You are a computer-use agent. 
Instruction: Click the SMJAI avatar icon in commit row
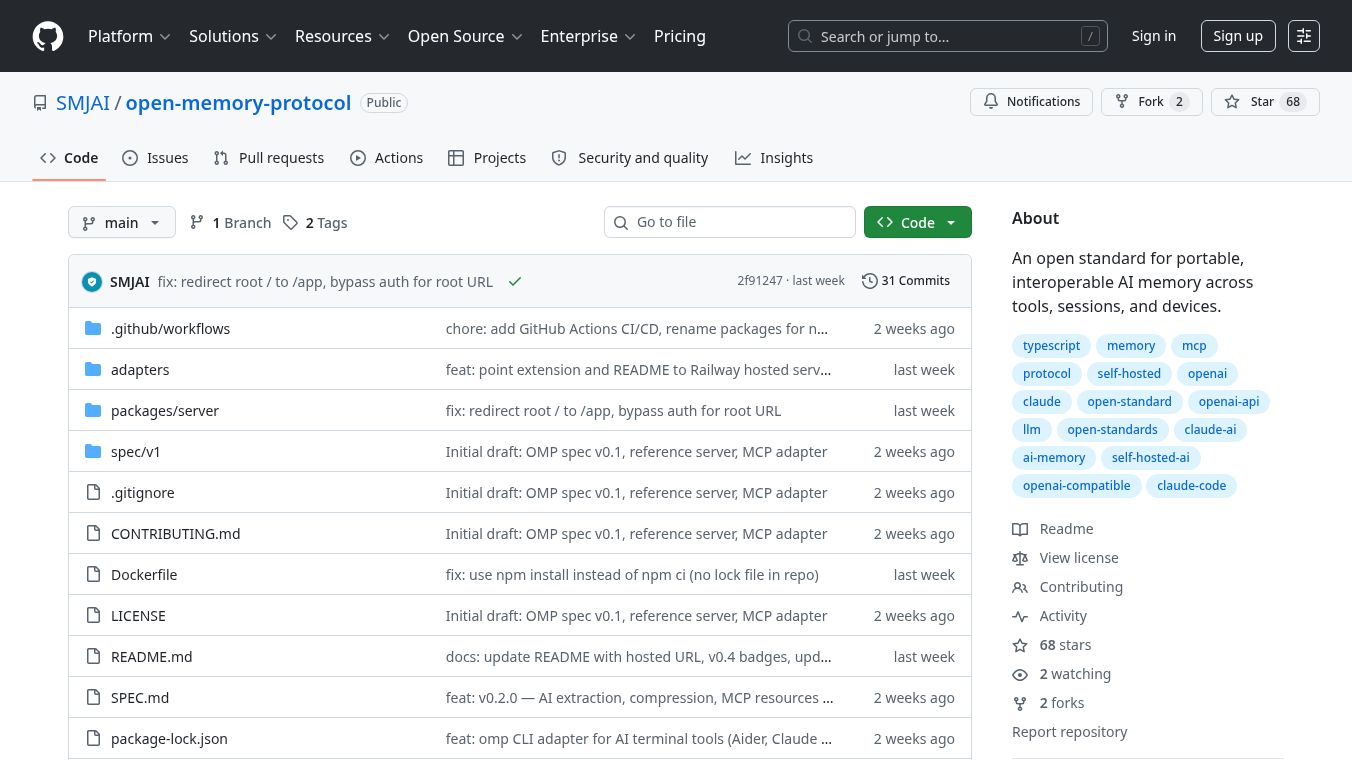click(x=92, y=282)
